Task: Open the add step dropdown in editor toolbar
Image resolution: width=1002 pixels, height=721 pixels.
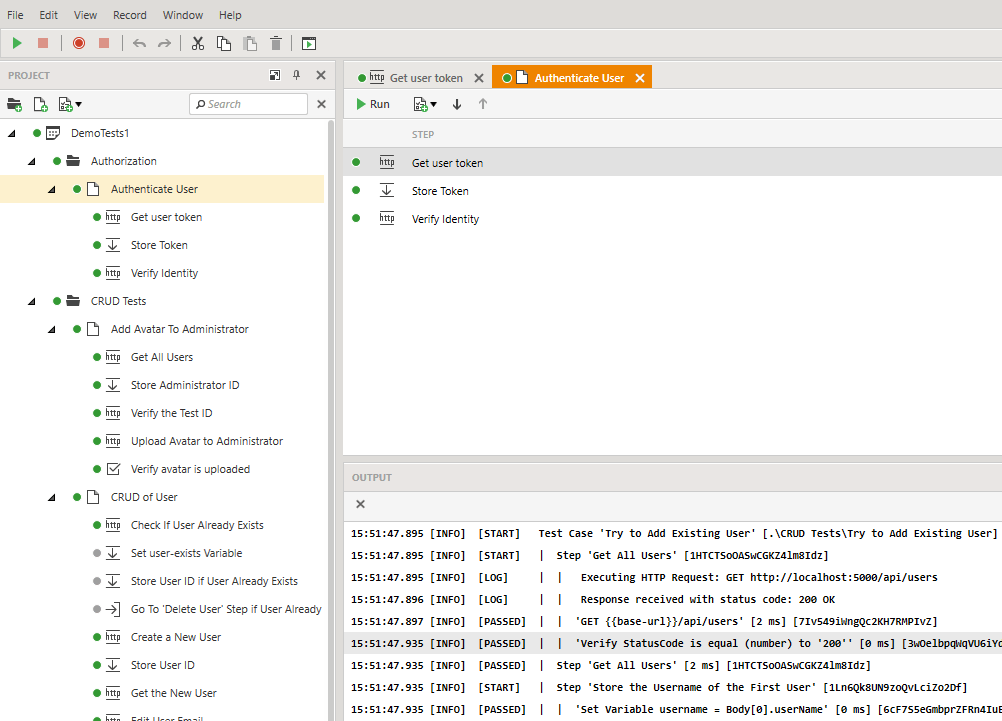Action: coord(425,104)
